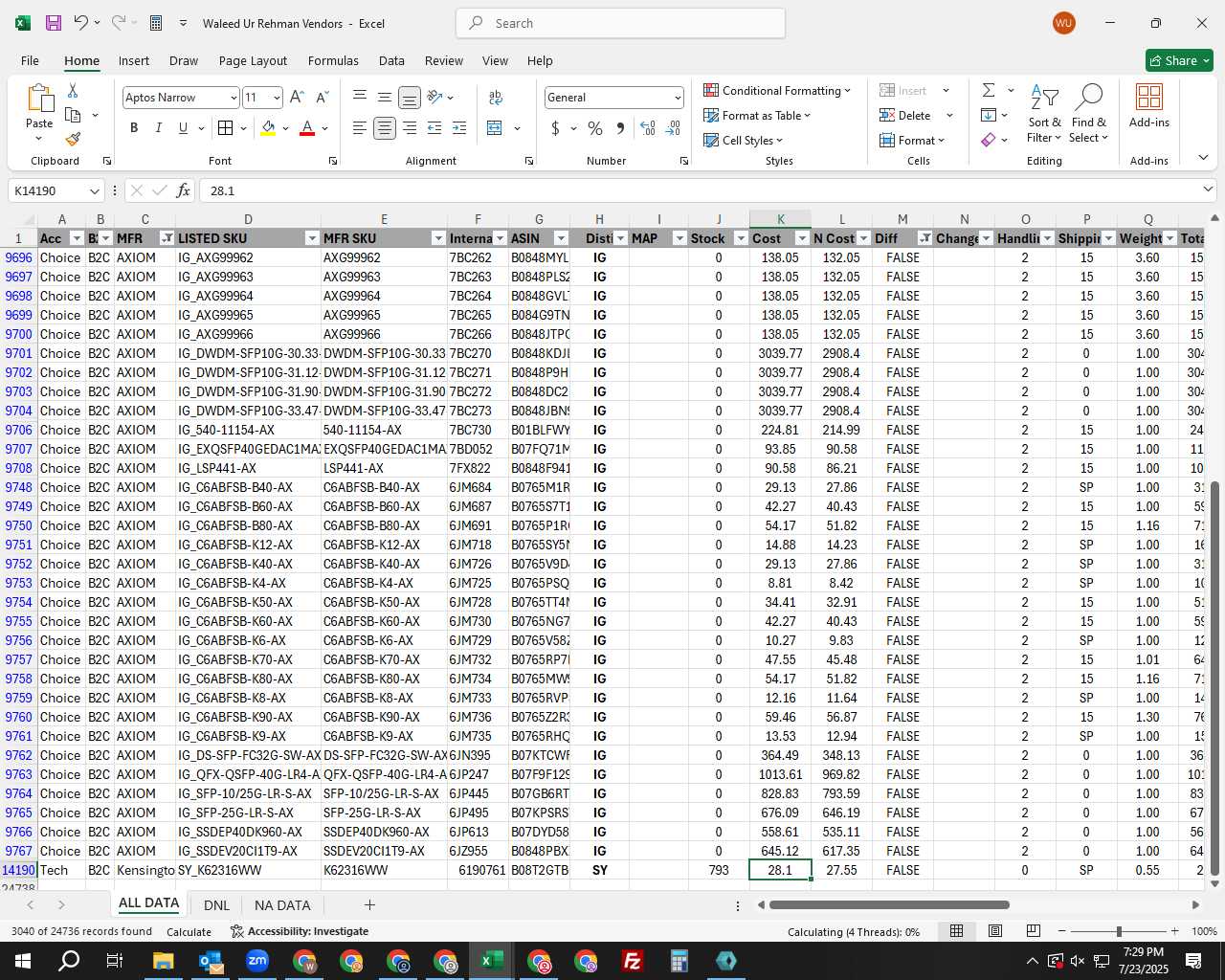
Task: Toggle Middle Align
Action: [x=385, y=98]
